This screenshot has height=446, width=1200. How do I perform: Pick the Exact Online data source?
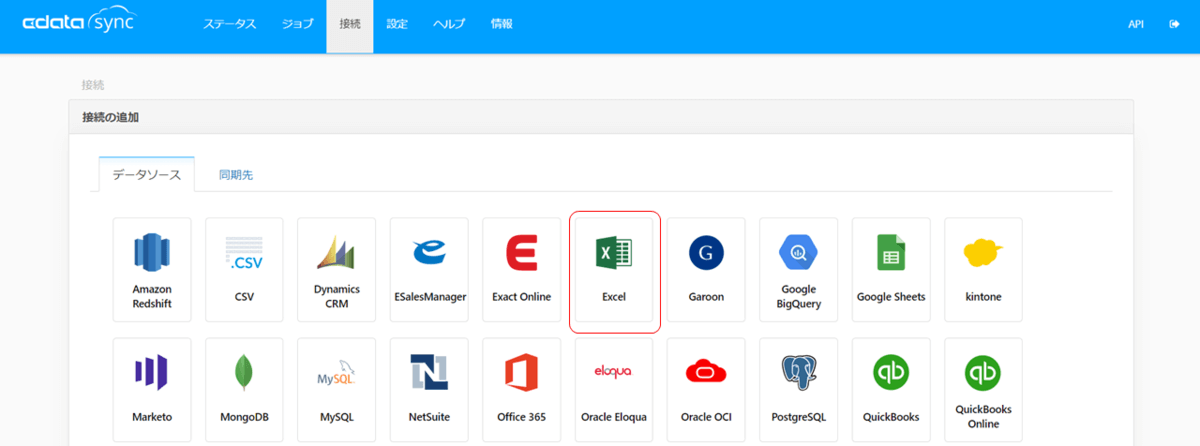pos(521,270)
